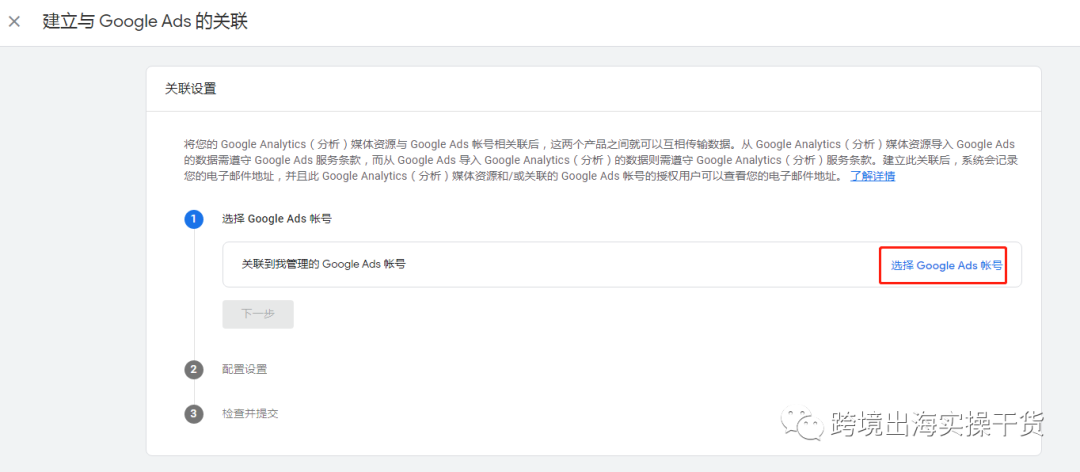Click the 选择 Google Ads 帐号 link
Image resolution: width=1080 pixels, height=472 pixels.
(x=946, y=265)
